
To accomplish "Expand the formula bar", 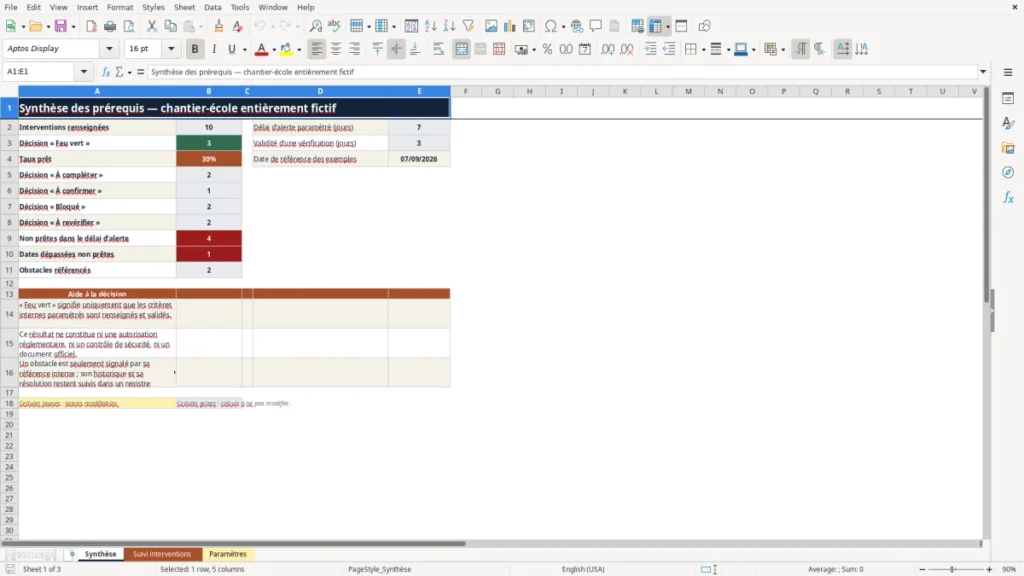I will pos(983,72).
